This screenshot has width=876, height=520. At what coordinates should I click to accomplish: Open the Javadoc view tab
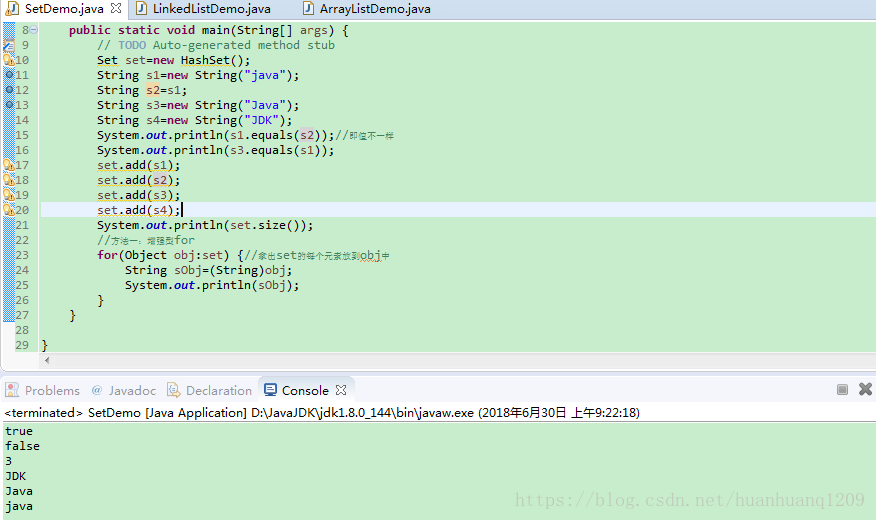pos(124,390)
